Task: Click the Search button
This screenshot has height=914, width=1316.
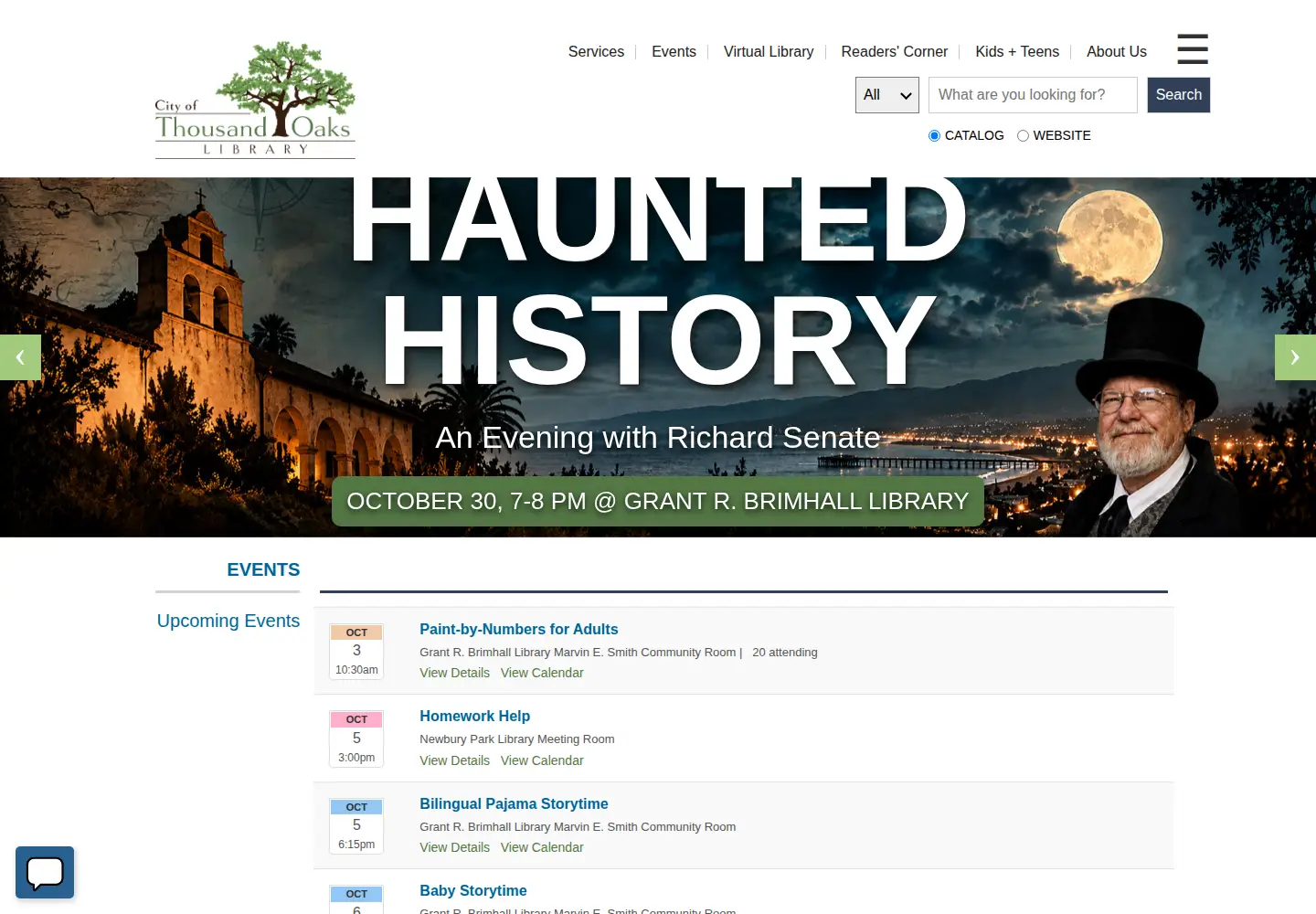Action: (x=1179, y=95)
